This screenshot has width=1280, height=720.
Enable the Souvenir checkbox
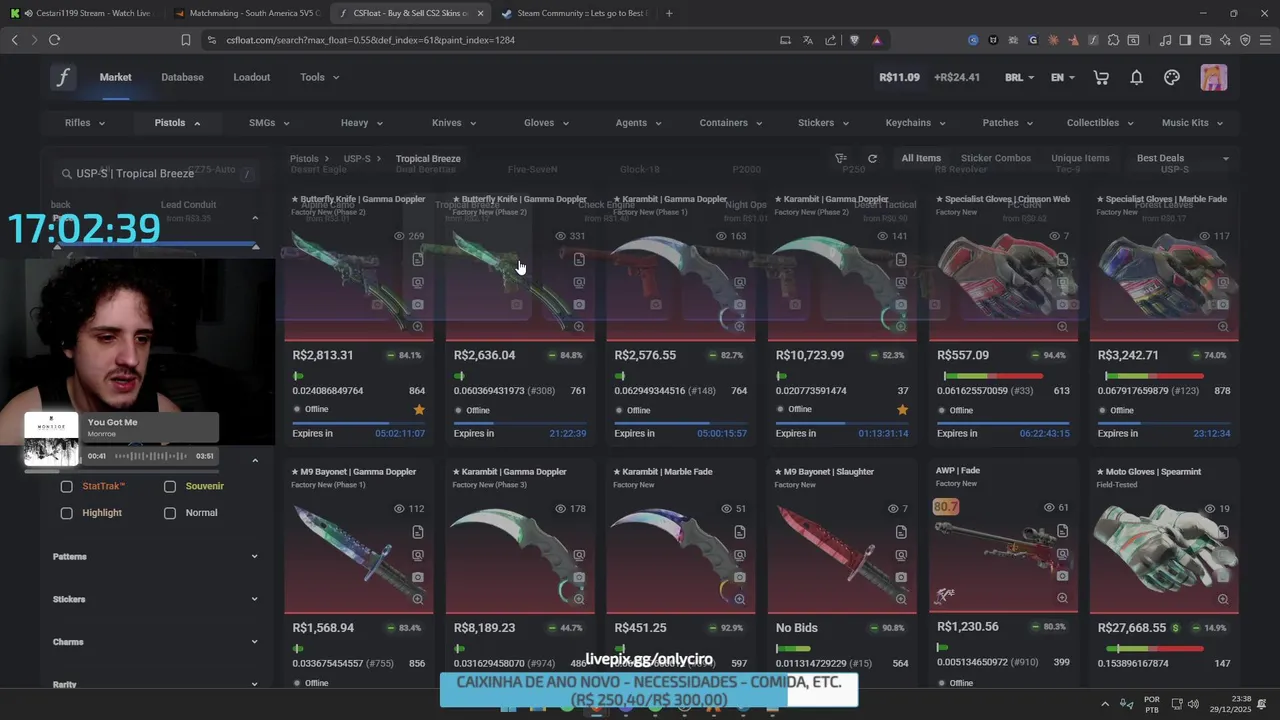click(x=170, y=486)
